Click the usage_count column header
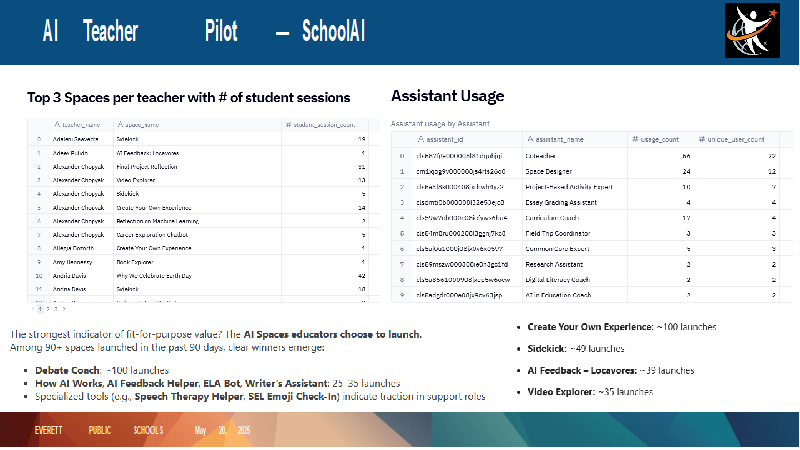The height and width of the screenshot is (450, 800). point(656,139)
